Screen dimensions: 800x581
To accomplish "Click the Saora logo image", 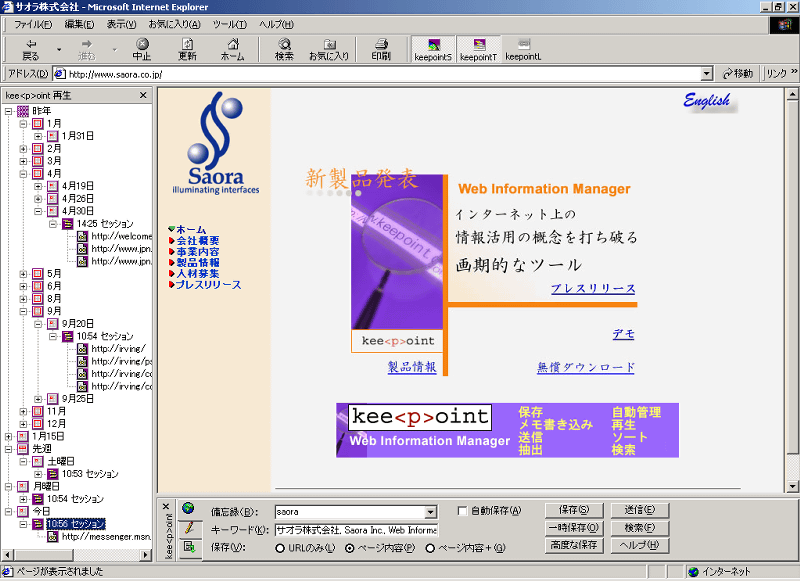I will [x=216, y=143].
